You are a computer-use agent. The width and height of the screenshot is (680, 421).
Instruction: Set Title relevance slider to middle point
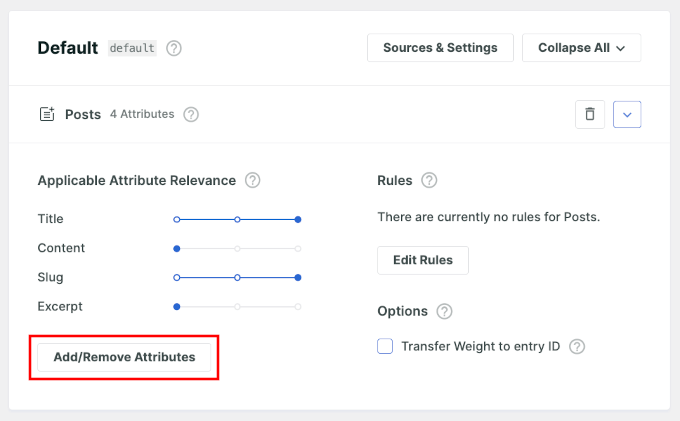[x=237, y=219]
